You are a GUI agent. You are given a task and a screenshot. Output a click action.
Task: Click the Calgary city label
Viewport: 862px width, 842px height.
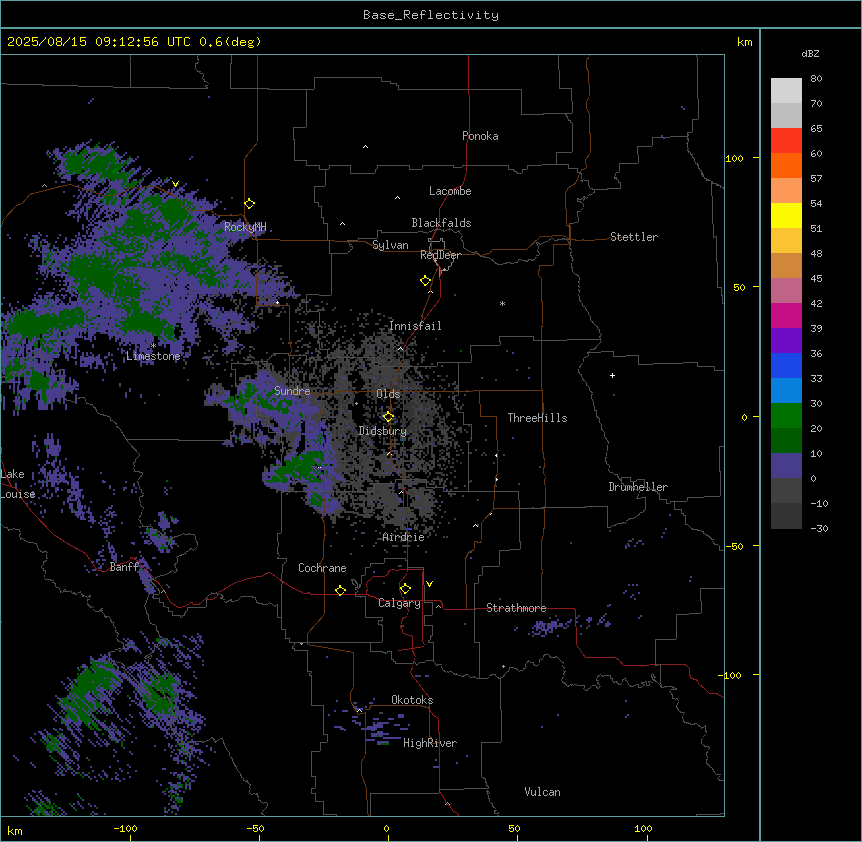pyautogui.click(x=400, y=603)
